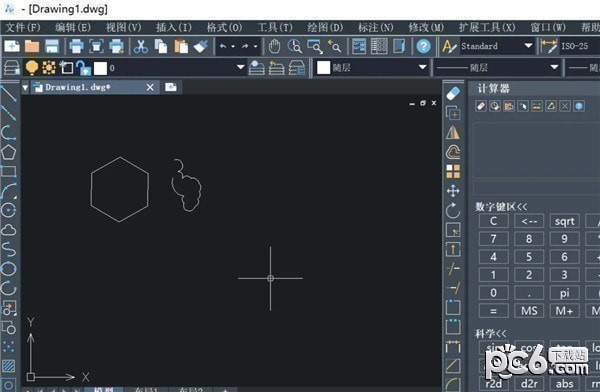Click the New file icon
Screen dimensions: 600x392
(12, 46)
